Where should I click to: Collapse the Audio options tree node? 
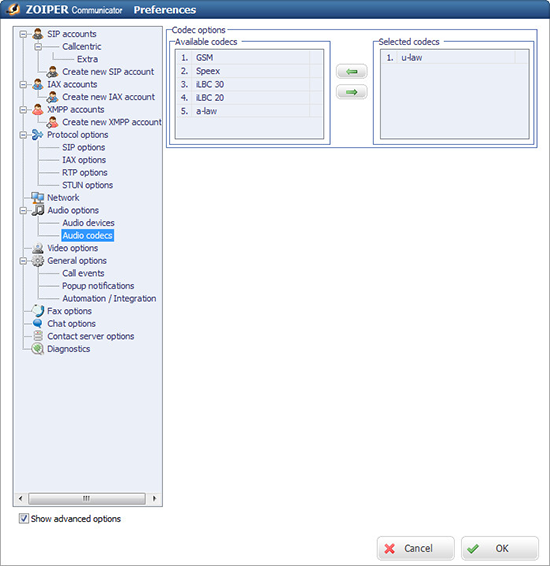pos(23,210)
